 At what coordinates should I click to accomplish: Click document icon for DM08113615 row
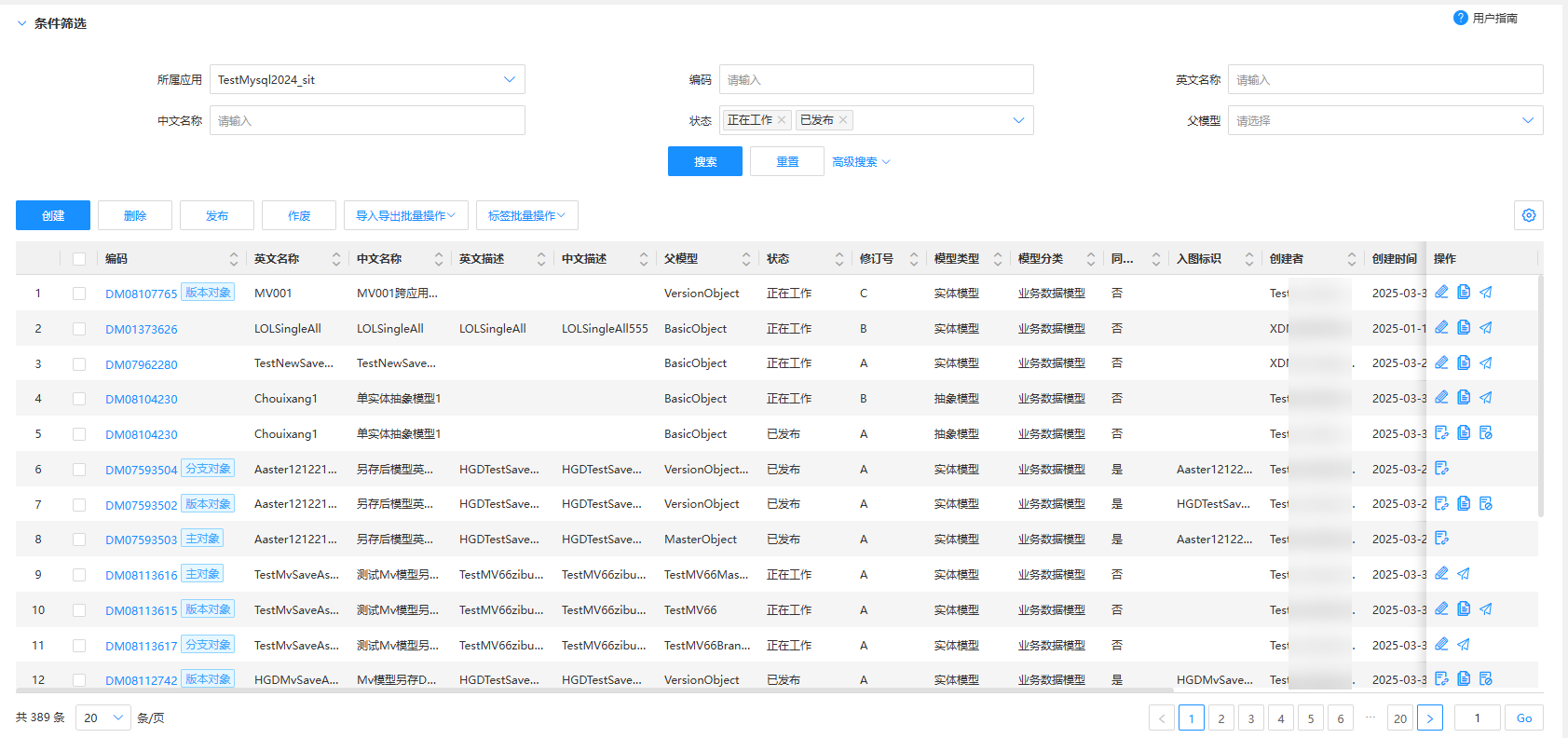click(x=1464, y=608)
